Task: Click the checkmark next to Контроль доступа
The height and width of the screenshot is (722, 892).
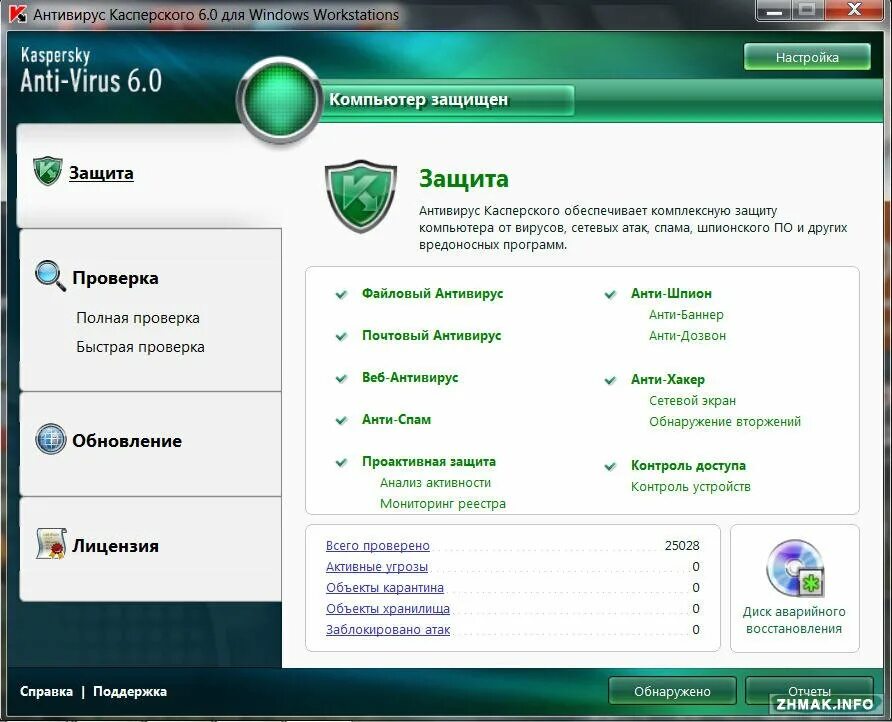Action: [x=610, y=467]
